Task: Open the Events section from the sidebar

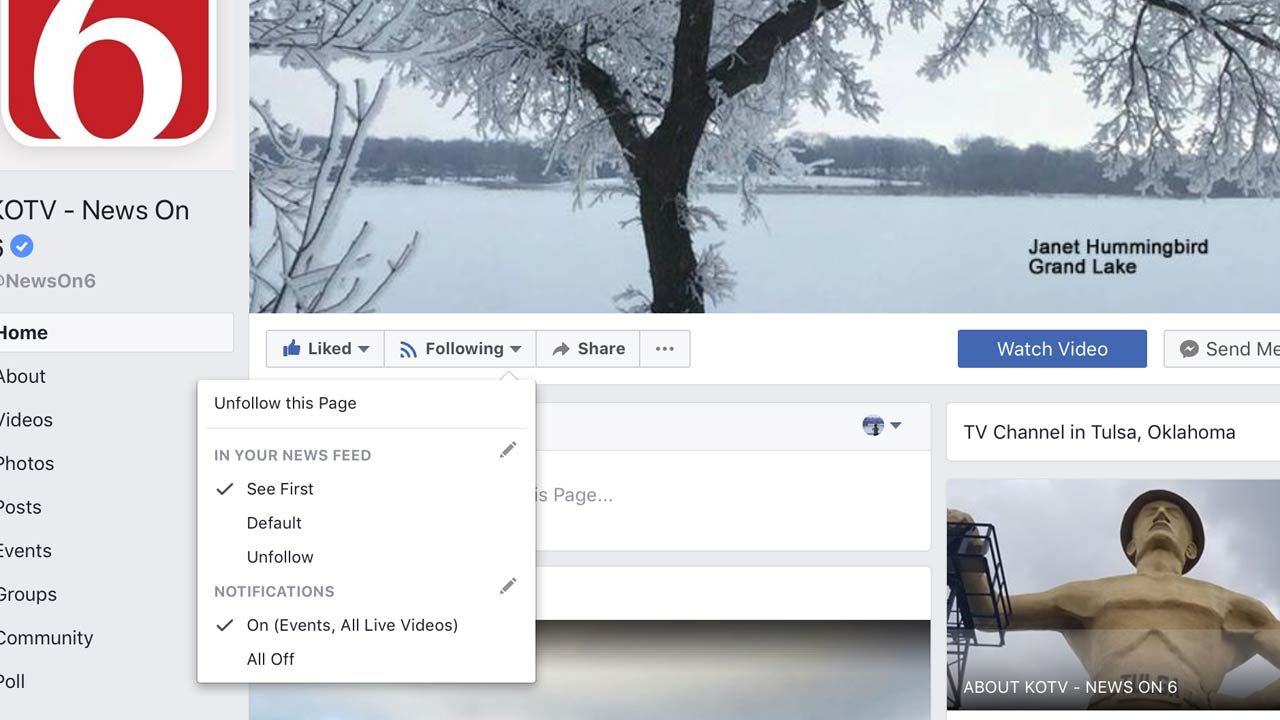Action: (x=25, y=551)
